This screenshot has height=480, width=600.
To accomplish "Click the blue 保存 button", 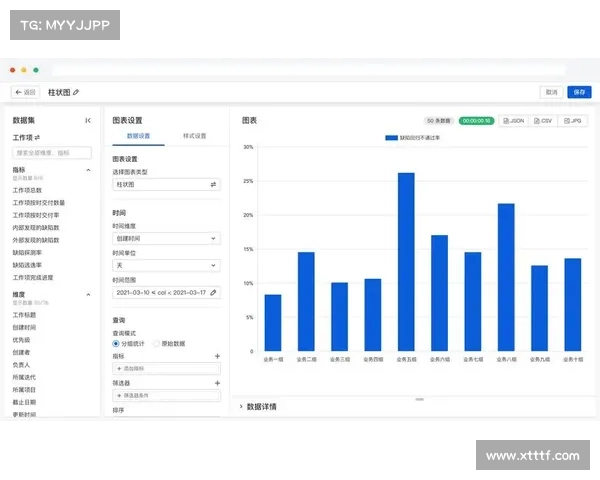I will (x=579, y=92).
